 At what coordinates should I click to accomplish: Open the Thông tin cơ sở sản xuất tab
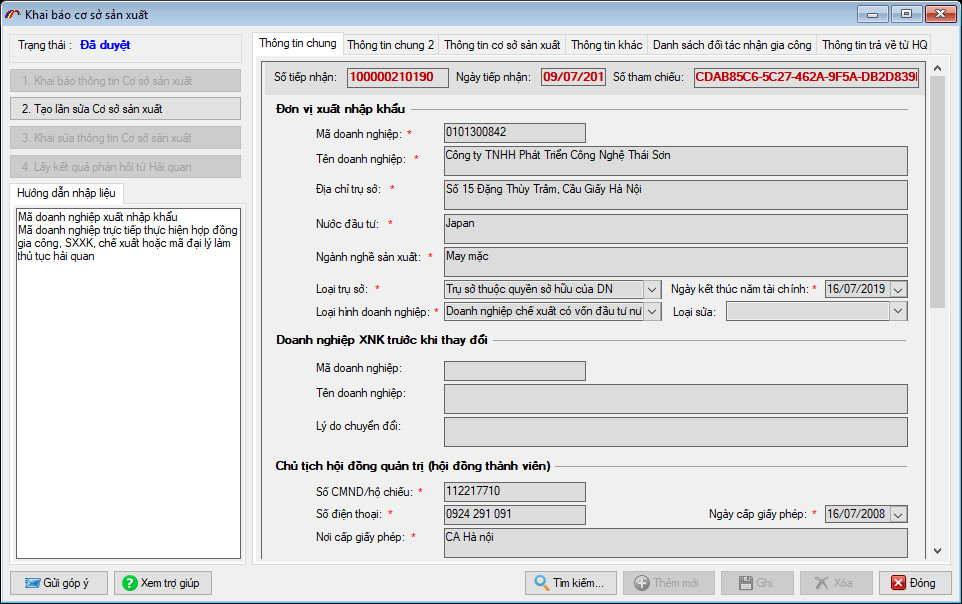pyautogui.click(x=502, y=45)
